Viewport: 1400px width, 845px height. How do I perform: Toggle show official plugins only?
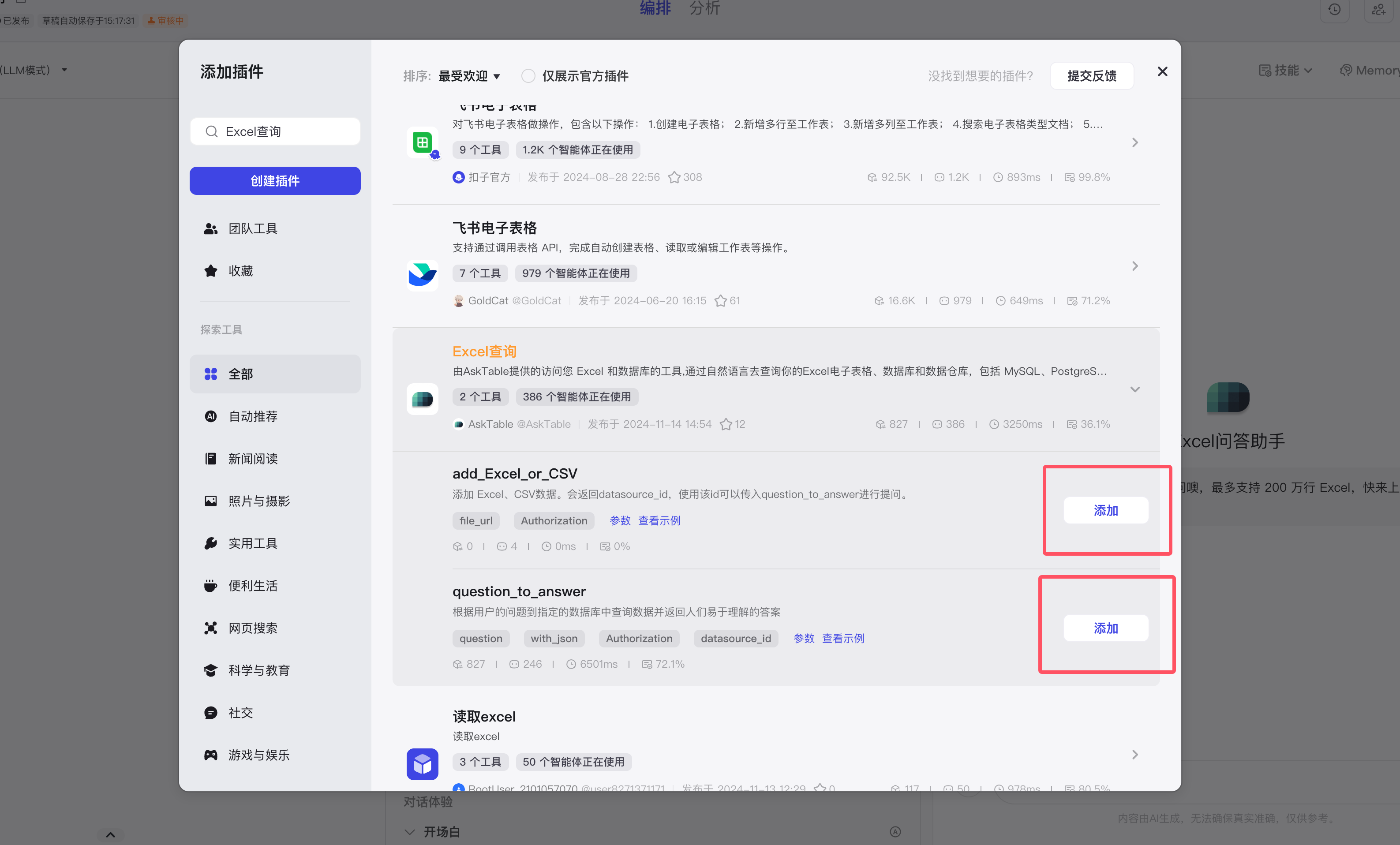click(528, 76)
